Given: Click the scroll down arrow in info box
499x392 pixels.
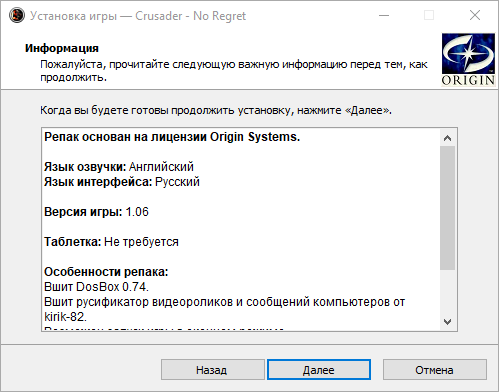Looking at the screenshot, I should [447, 322].
